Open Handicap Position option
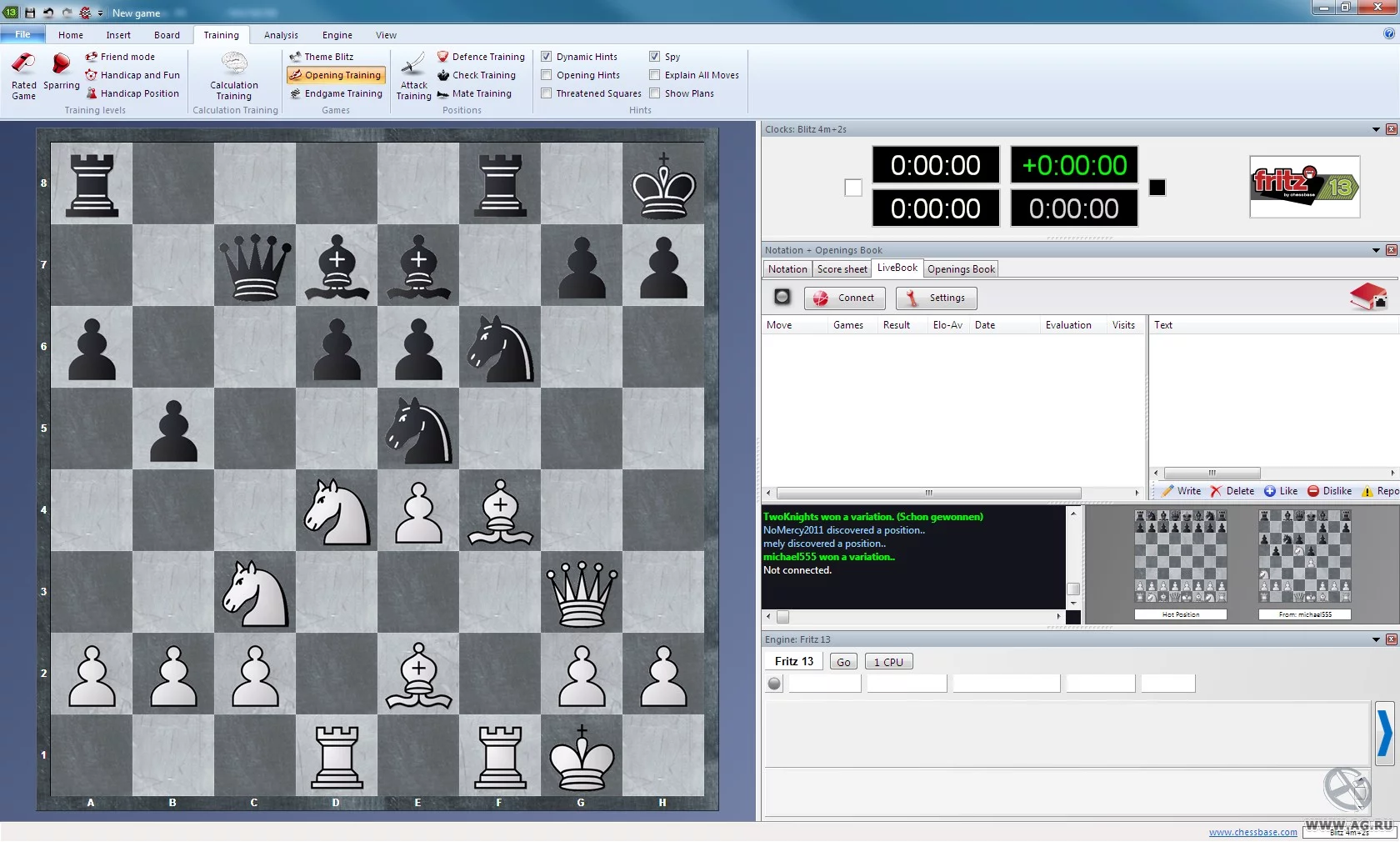The width and height of the screenshot is (1400, 842). pyautogui.click(x=132, y=93)
